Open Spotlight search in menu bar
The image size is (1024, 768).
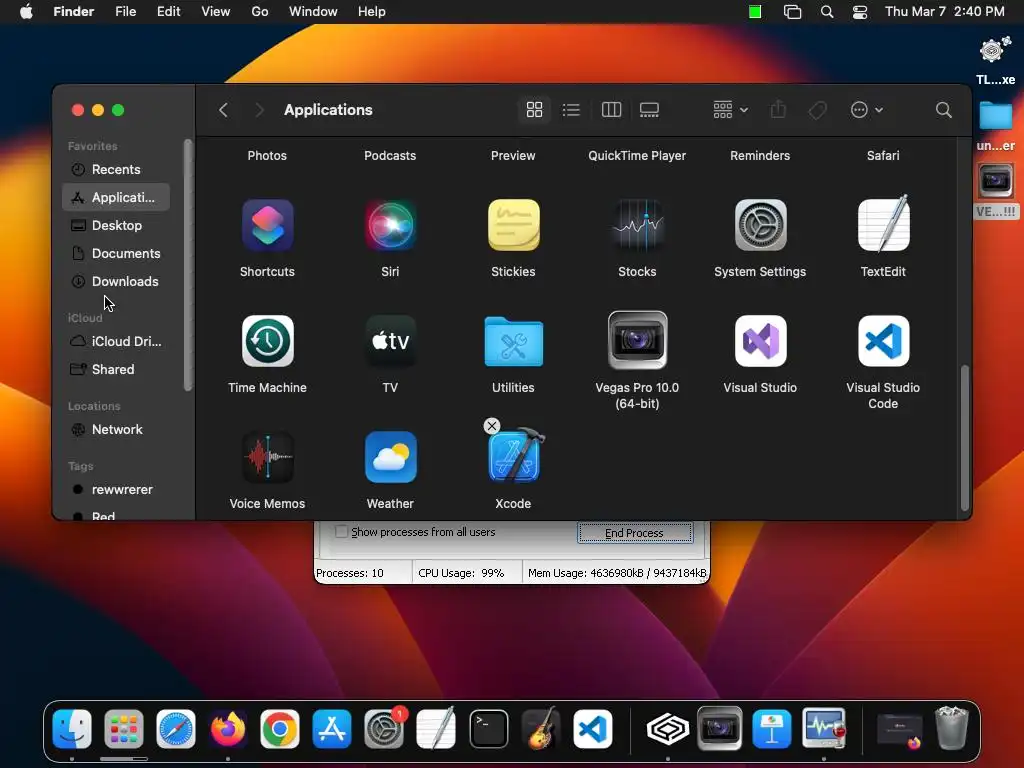(x=827, y=12)
